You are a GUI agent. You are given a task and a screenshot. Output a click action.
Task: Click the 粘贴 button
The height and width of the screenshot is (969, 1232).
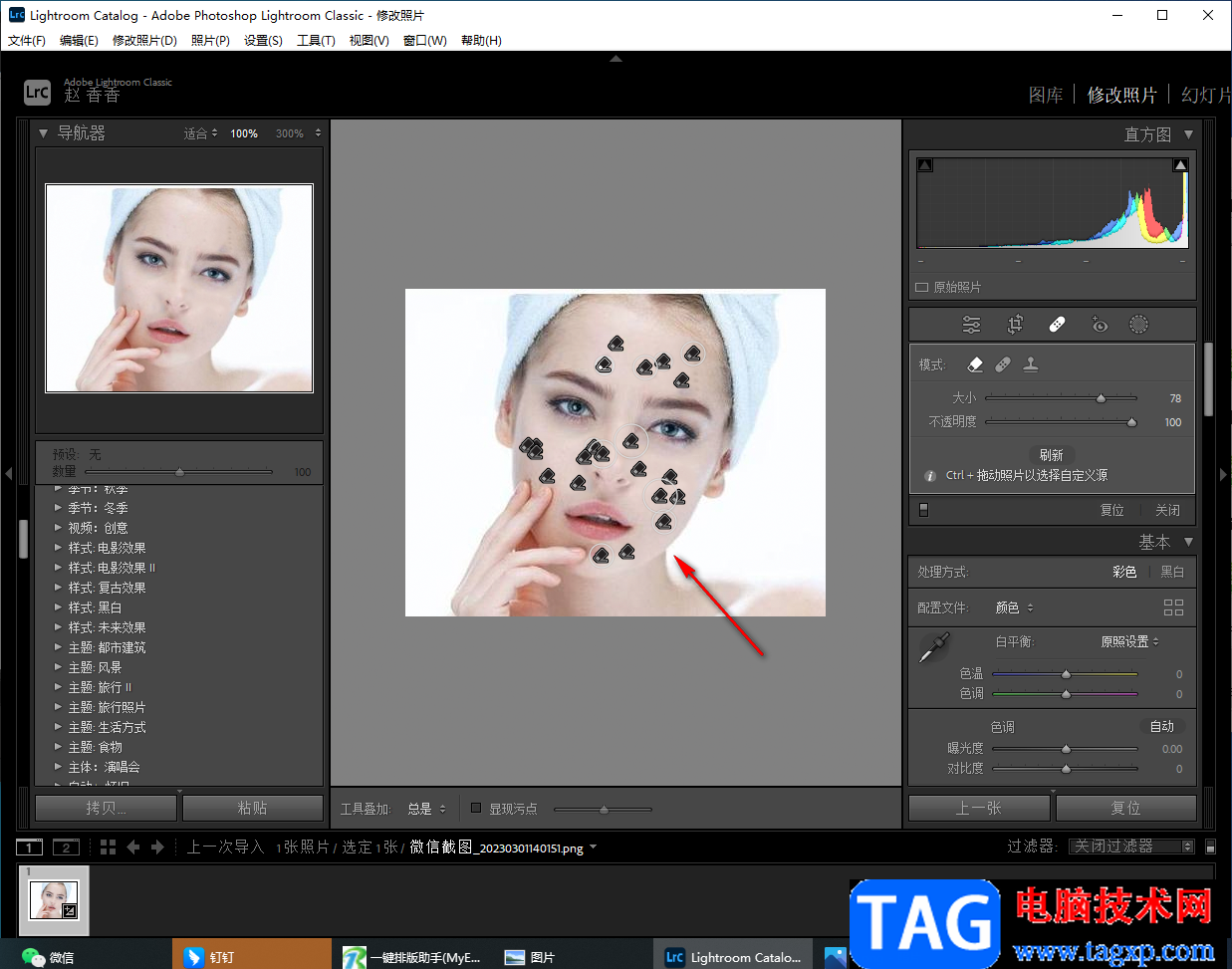(x=252, y=808)
